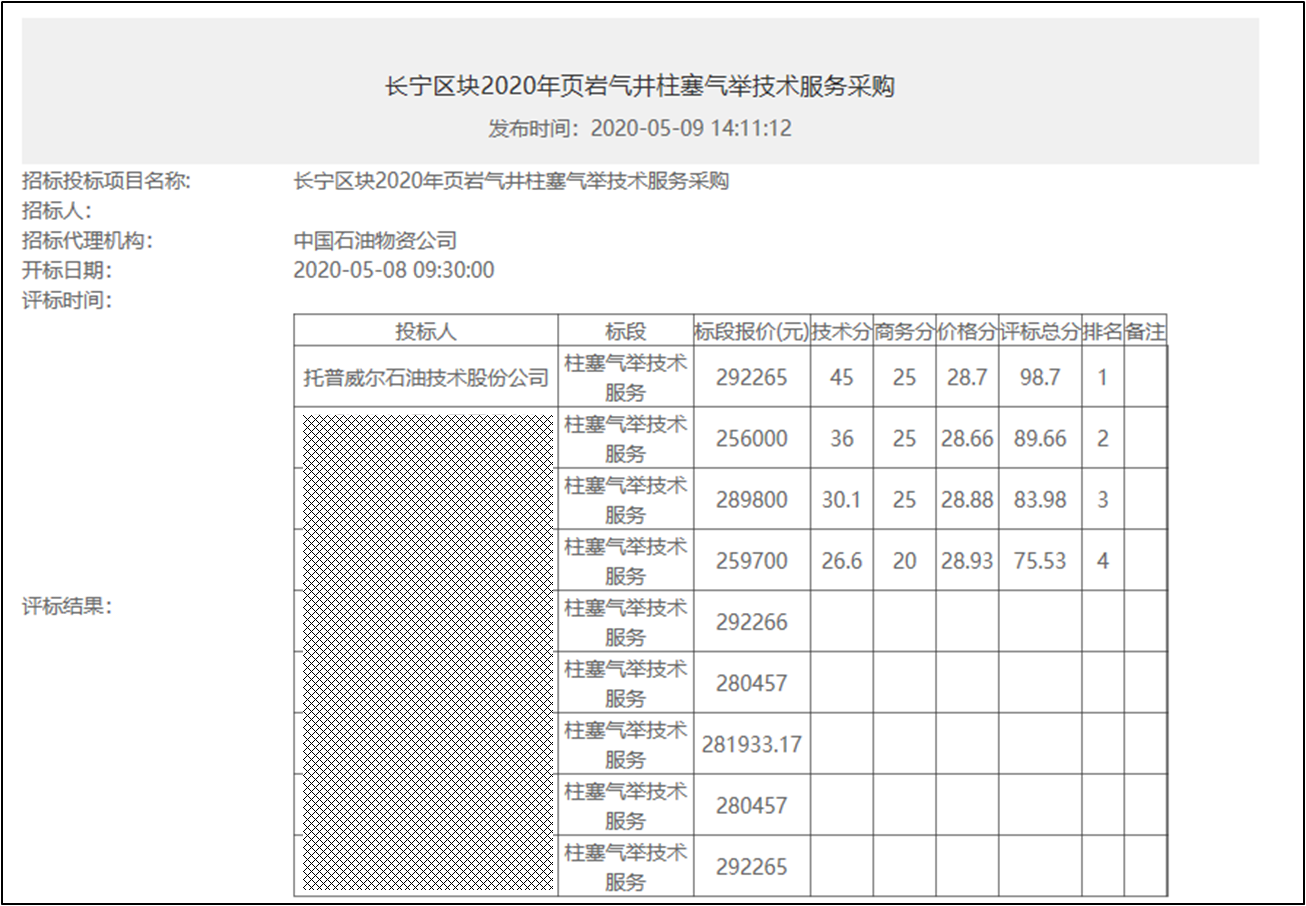Click price score 28.66
Image resolution: width=1306 pixels, height=906 pixels.
click(967, 438)
